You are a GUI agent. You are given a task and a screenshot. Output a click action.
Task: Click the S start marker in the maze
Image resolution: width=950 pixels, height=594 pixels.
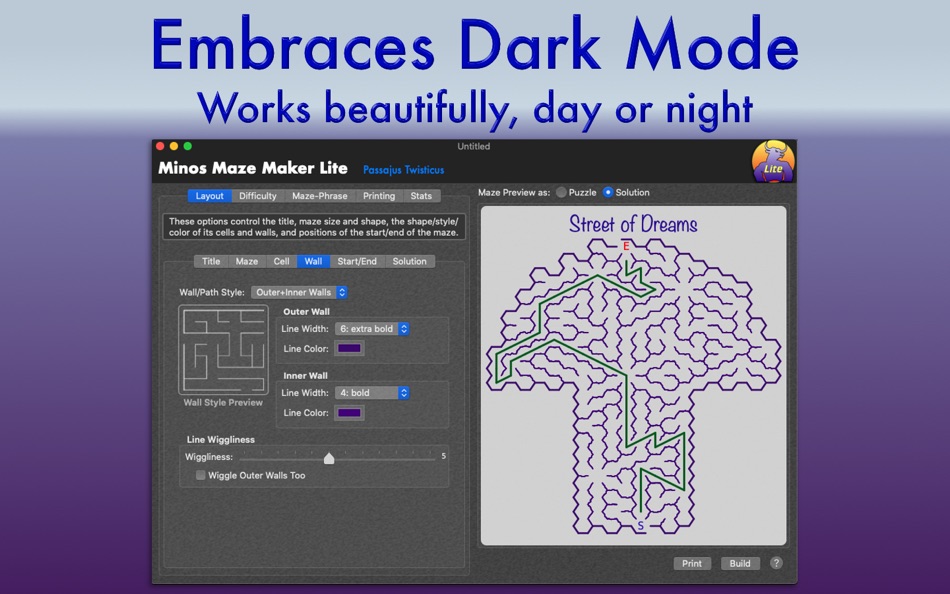(640, 526)
